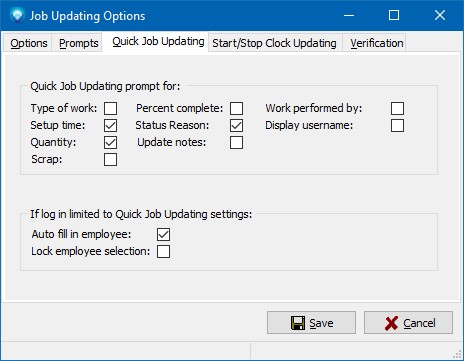Image resolution: width=464 pixels, height=361 pixels.
Task: Toggle the Display username checkbox
Action: pyautogui.click(x=397, y=125)
